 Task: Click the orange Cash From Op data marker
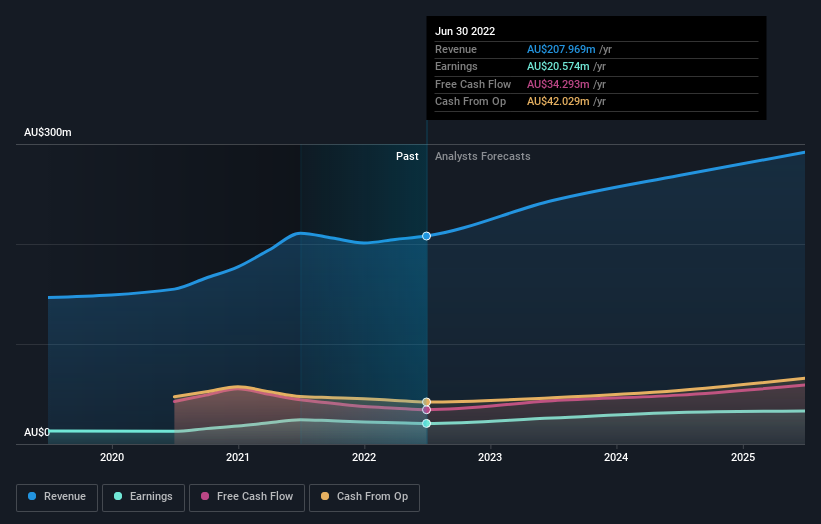(427, 402)
